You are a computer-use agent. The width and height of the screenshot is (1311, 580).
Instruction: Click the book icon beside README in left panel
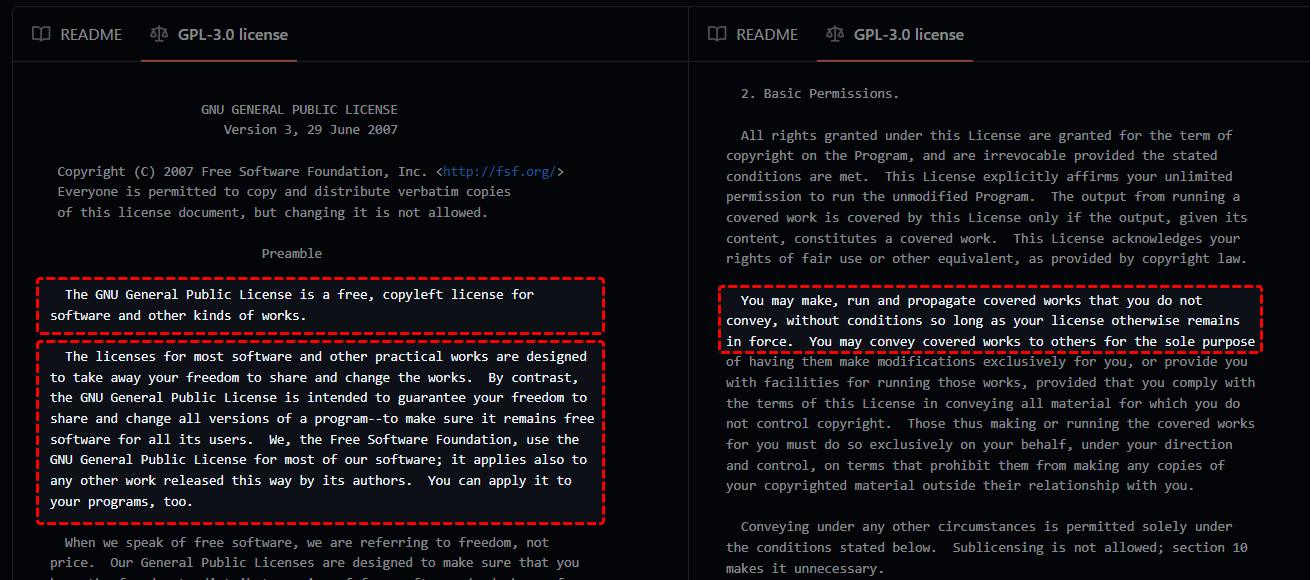pyautogui.click(x=41, y=34)
